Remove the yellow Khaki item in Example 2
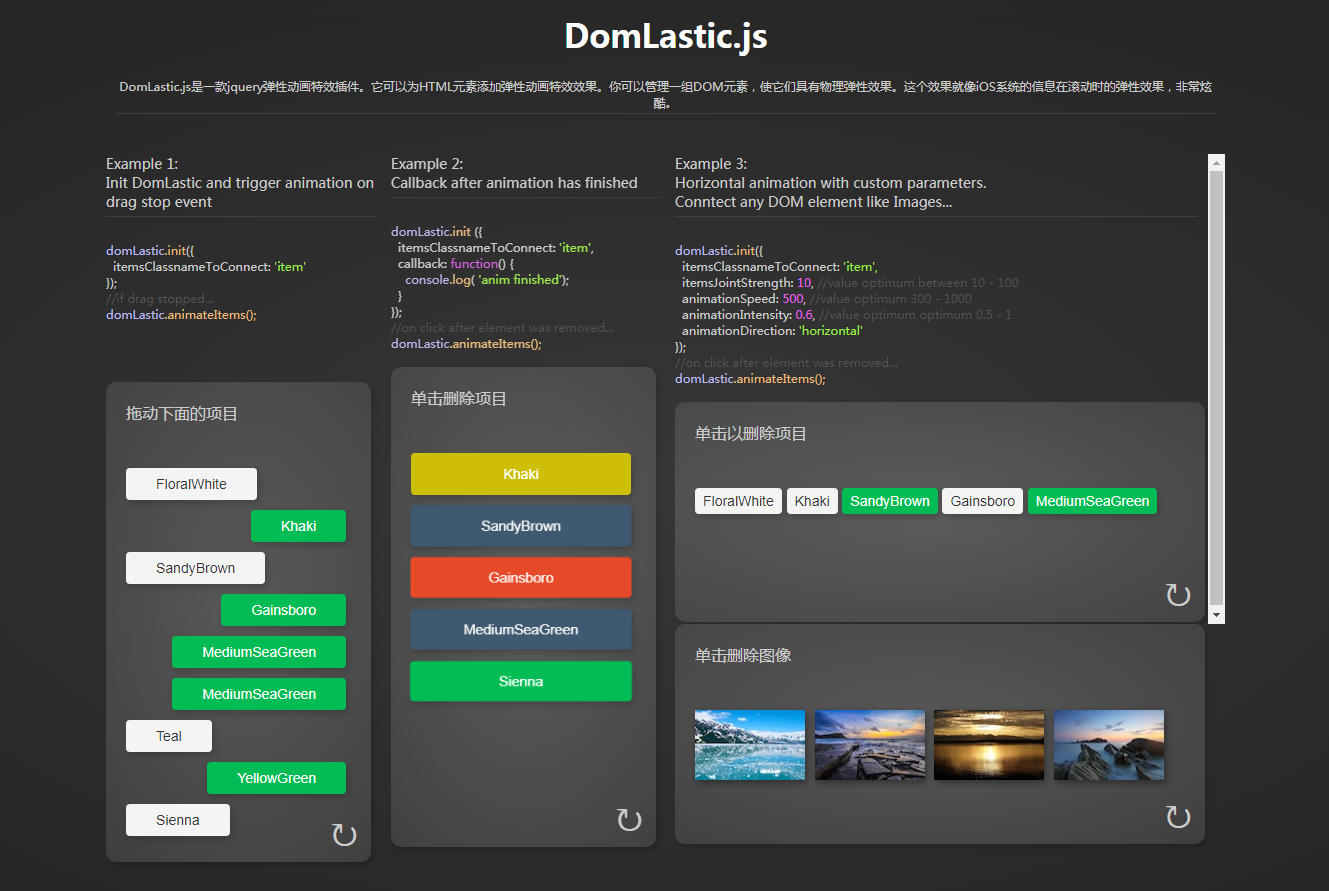The width and height of the screenshot is (1329, 891). [x=521, y=474]
